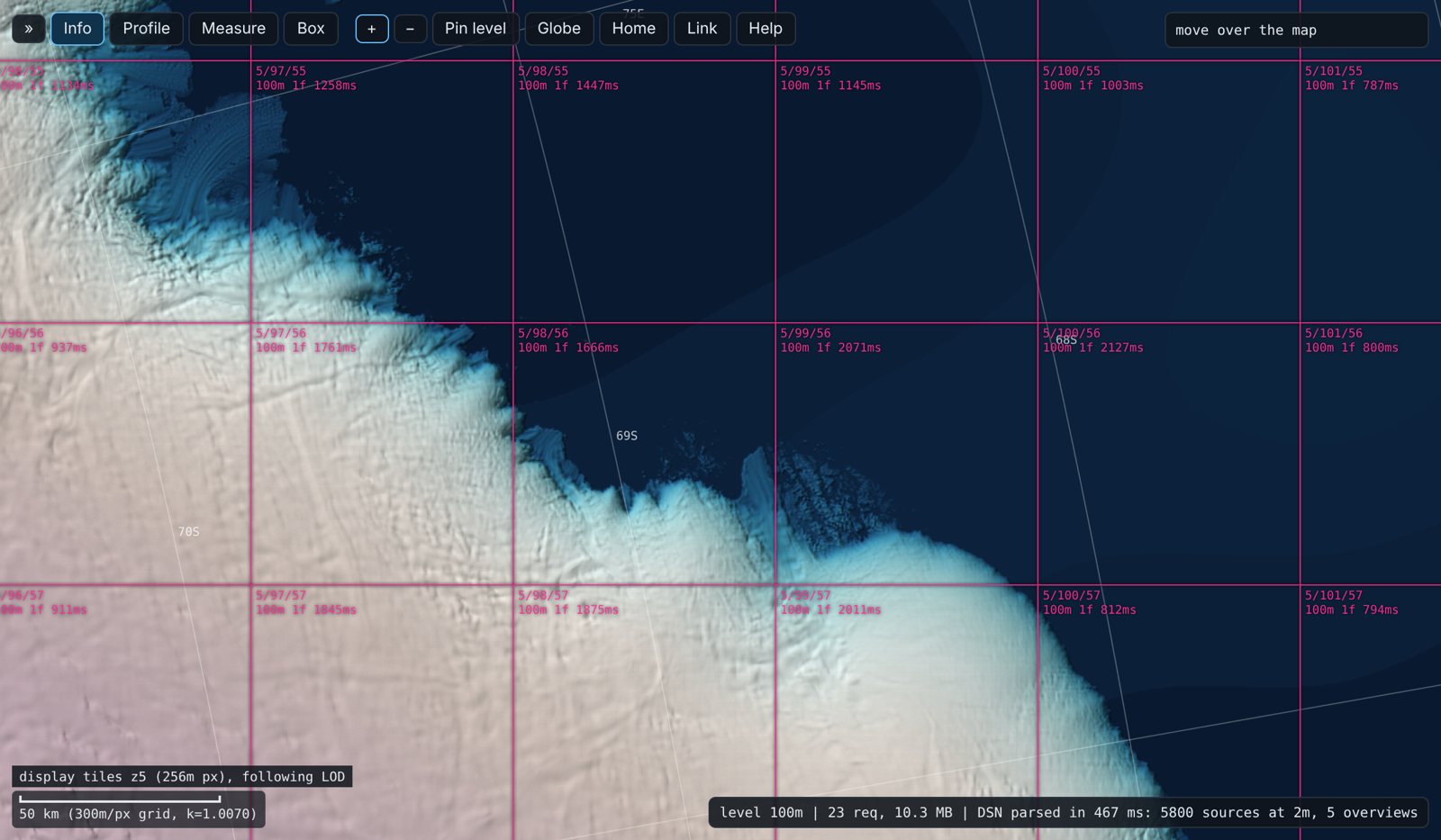Image resolution: width=1441 pixels, height=840 pixels.
Task: Click the '100m 1f 1003ms' tile timing text
Action: pos(1093,86)
